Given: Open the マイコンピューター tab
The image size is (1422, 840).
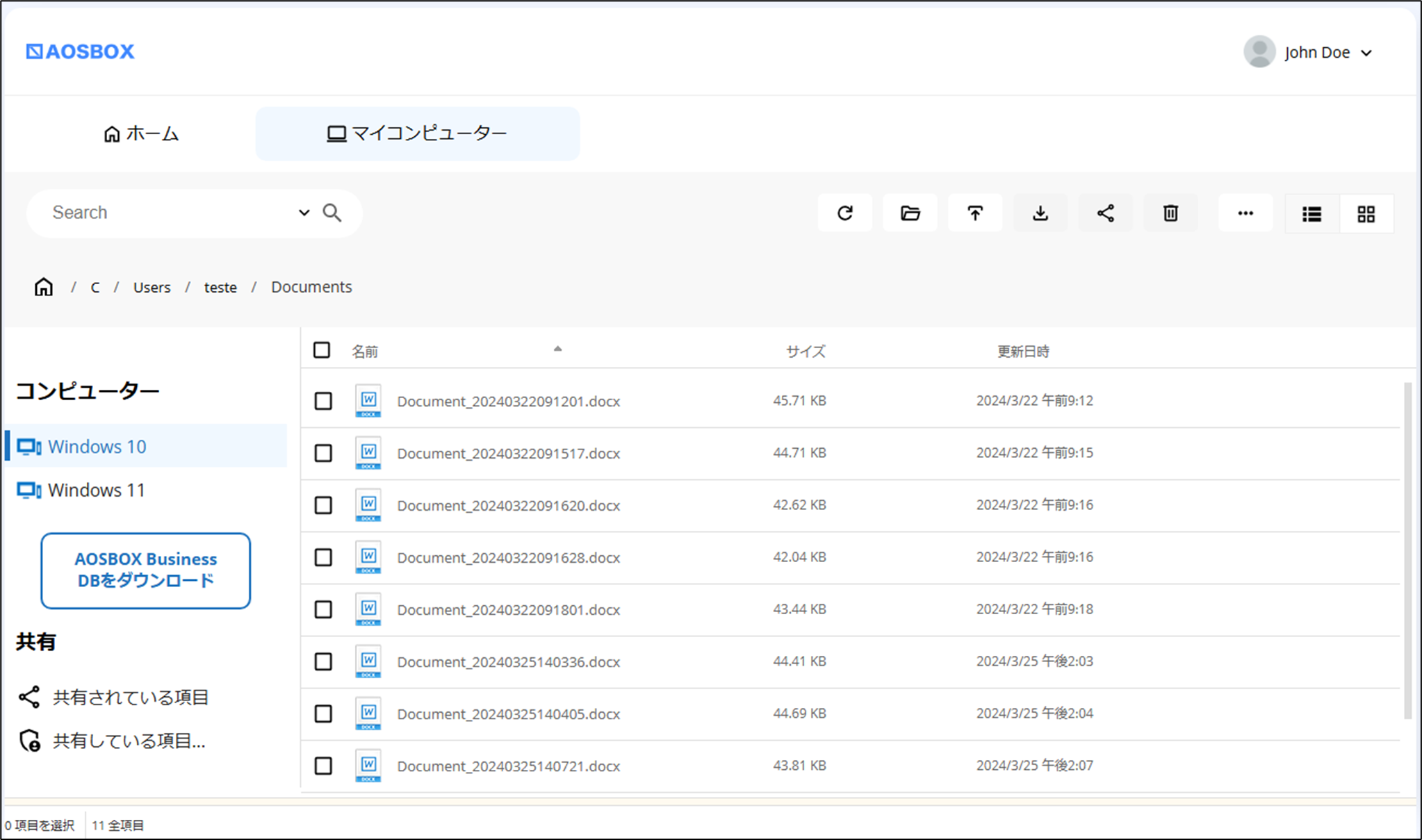Looking at the screenshot, I should pyautogui.click(x=418, y=133).
